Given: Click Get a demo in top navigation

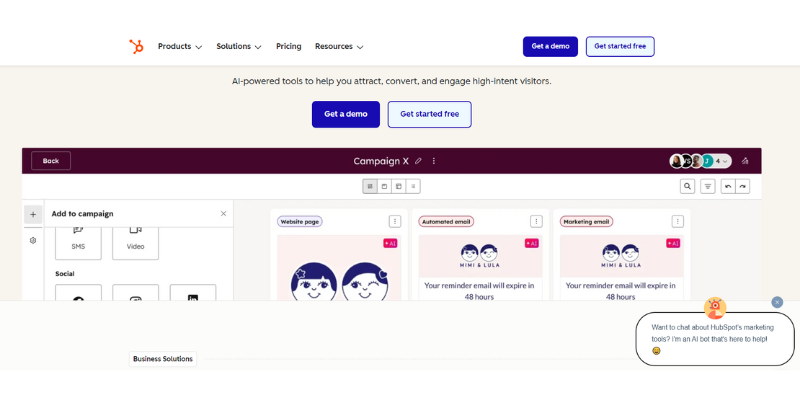Looking at the screenshot, I should [x=550, y=46].
